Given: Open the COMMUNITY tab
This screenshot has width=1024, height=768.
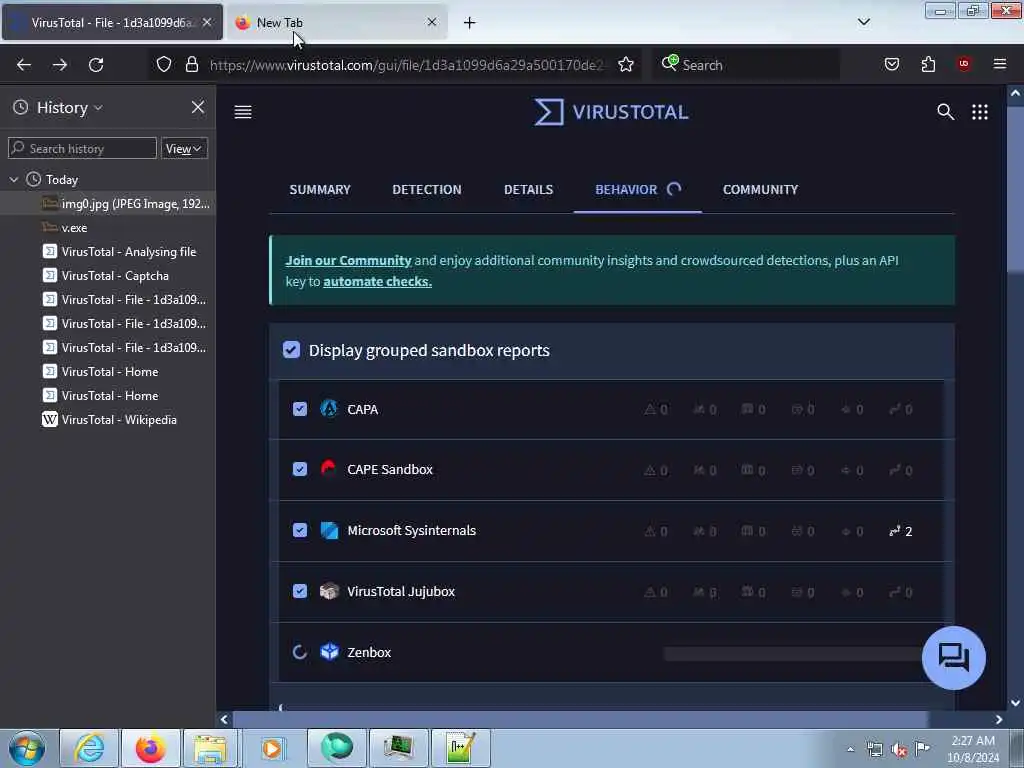Looking at the screenshot, I should pyautogui.click(x=760, y=189).
